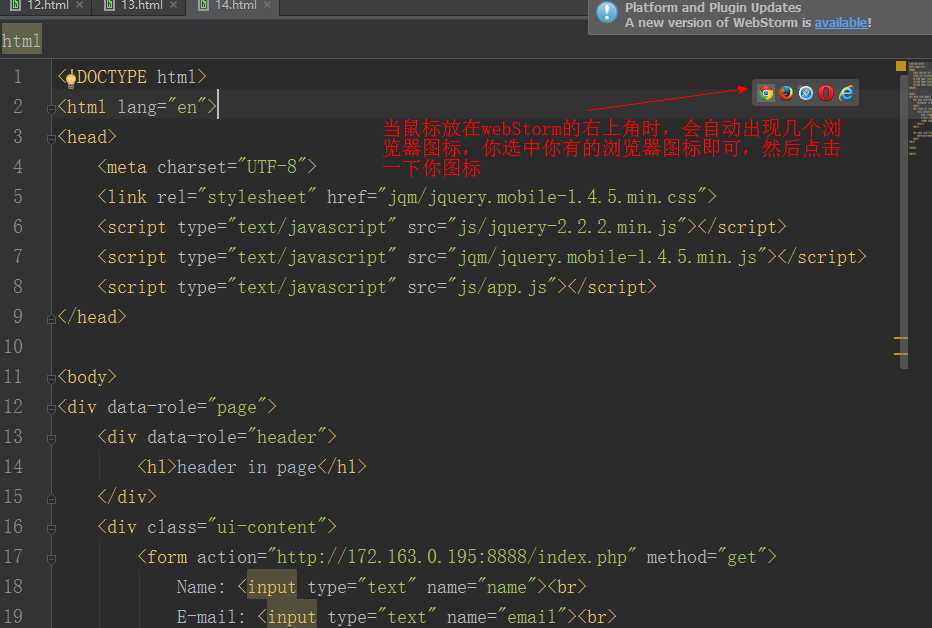Image resolution: width=932 pixels, height=628 pixels.
Task: Click the data-role="page" value
Action: (237, 407)
